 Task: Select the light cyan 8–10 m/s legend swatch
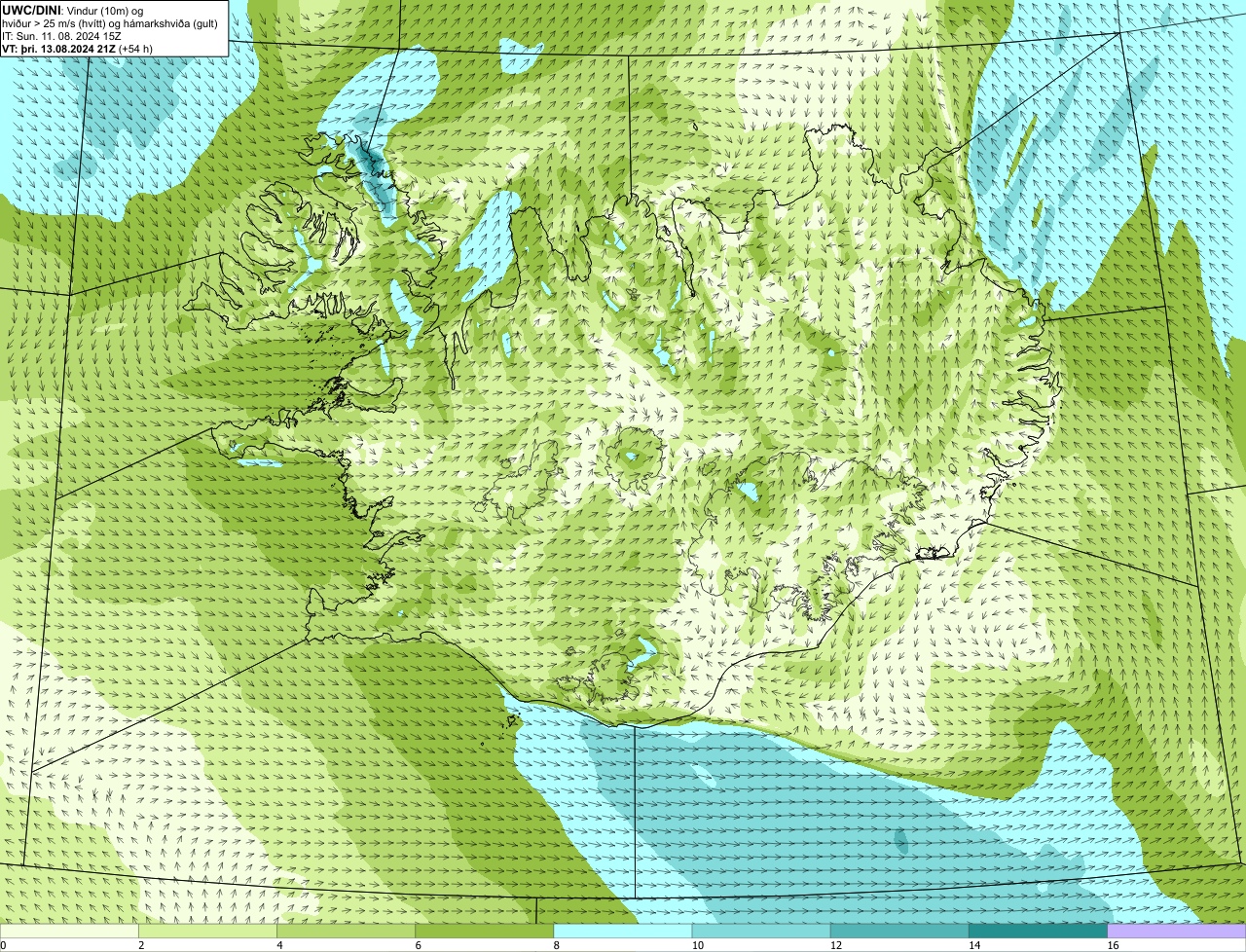pyautogui.click(x=623, y=931)
